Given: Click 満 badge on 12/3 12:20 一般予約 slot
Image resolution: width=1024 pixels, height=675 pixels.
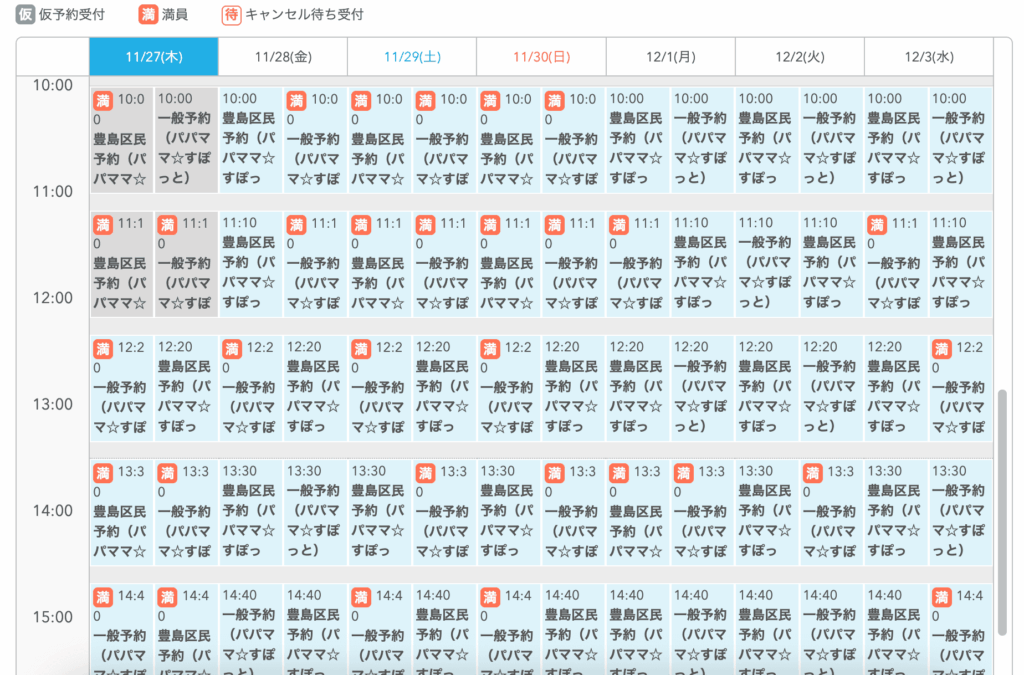Looking at the screenshot, I should (942, 348).
